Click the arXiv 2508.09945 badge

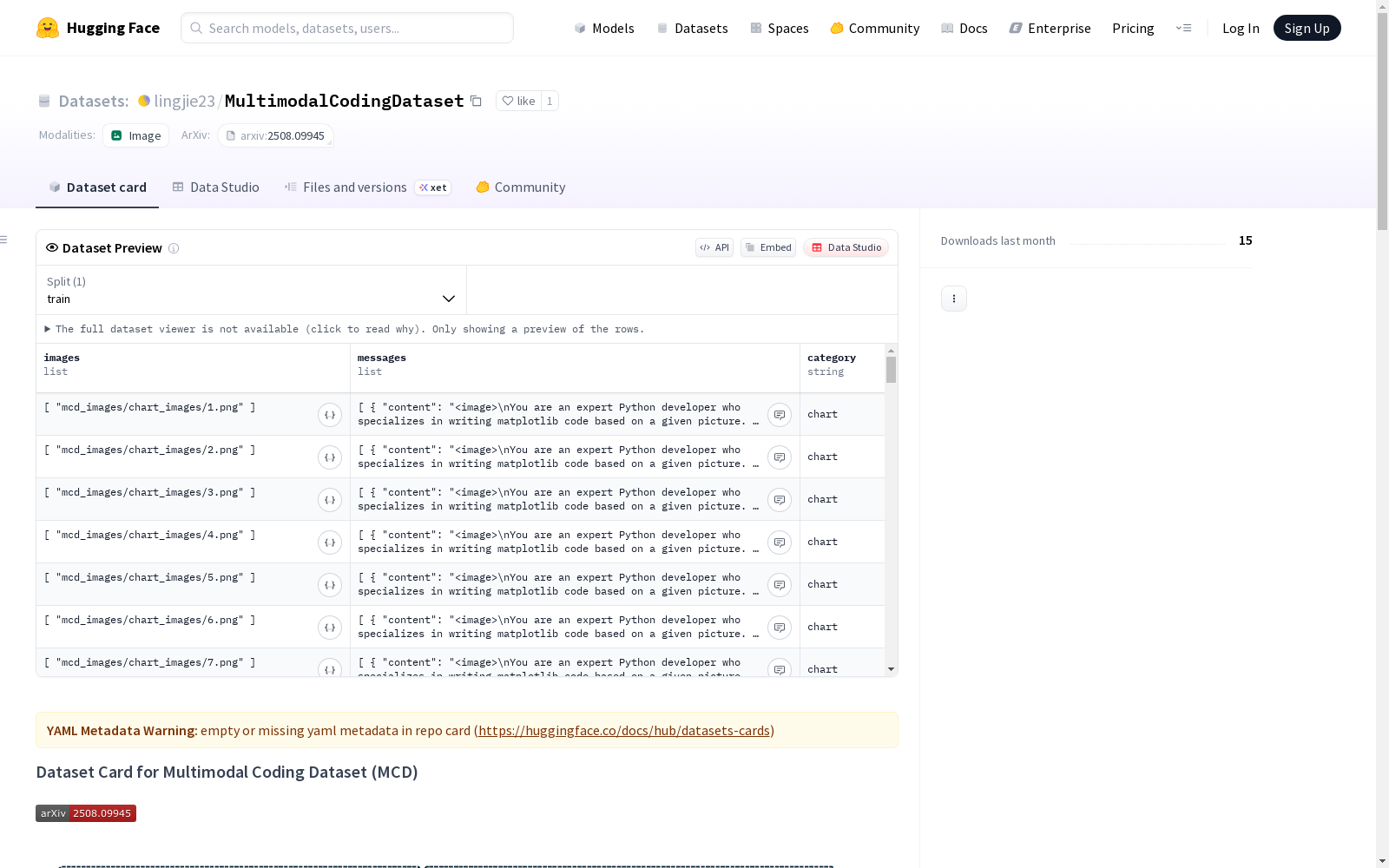coord(86,813)
